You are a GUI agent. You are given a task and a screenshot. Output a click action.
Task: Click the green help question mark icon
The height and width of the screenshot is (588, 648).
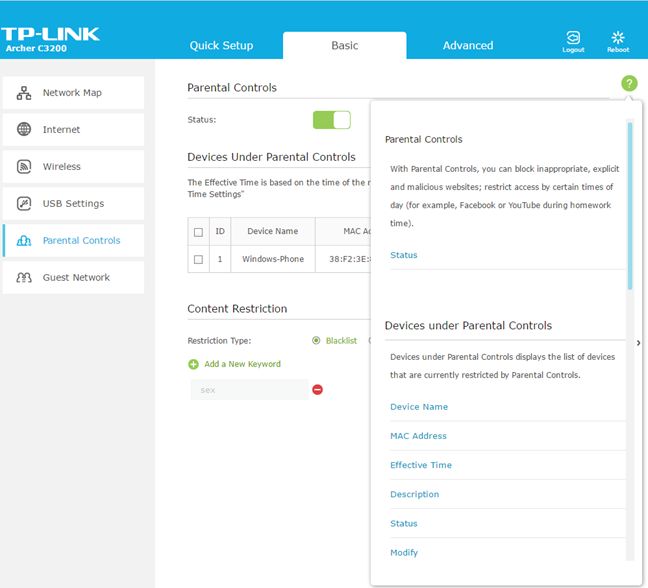(629, 83)
